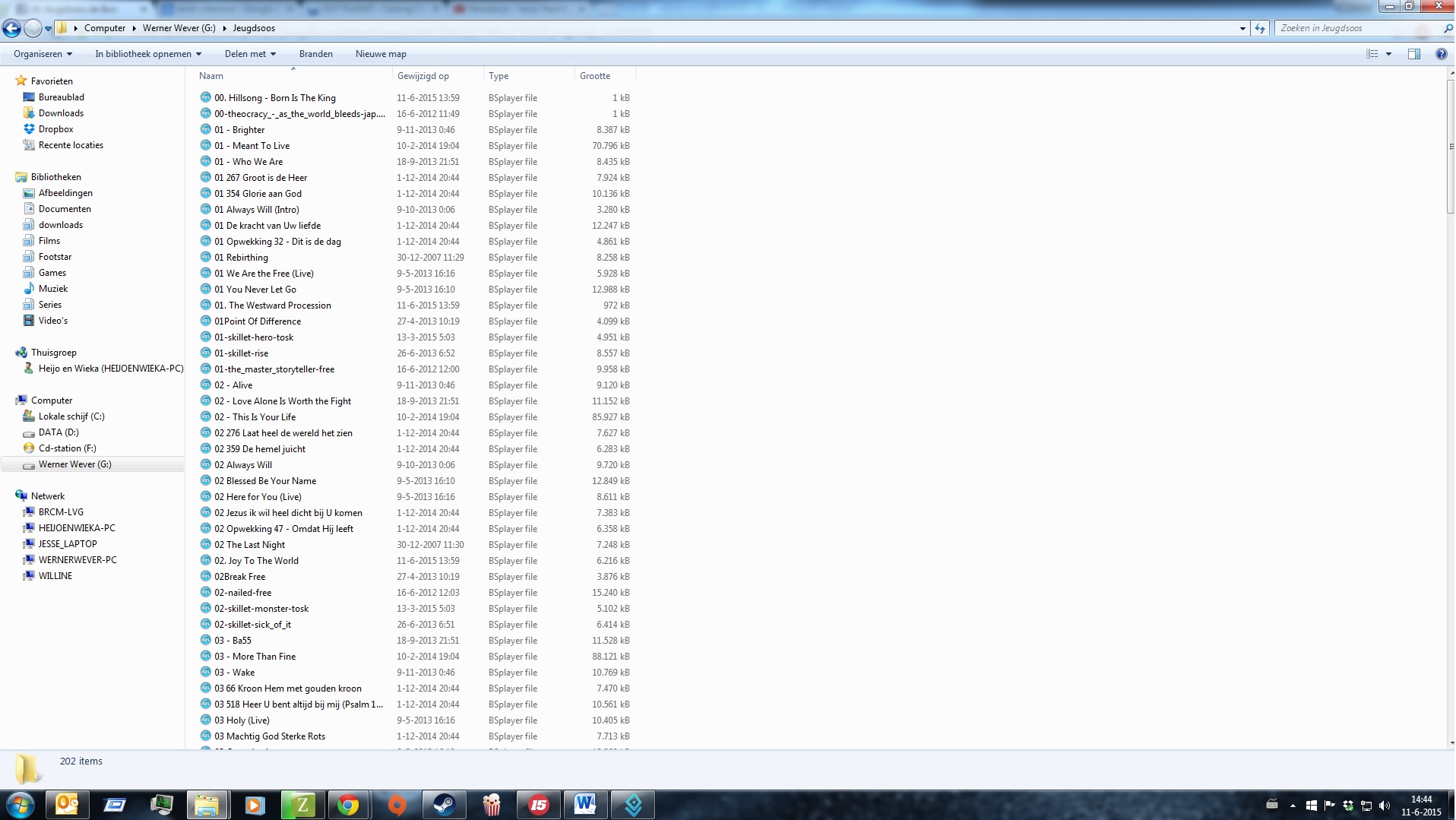Open Recente locaties icon
The image size is (1456, 820).
[x=29, y=145]
